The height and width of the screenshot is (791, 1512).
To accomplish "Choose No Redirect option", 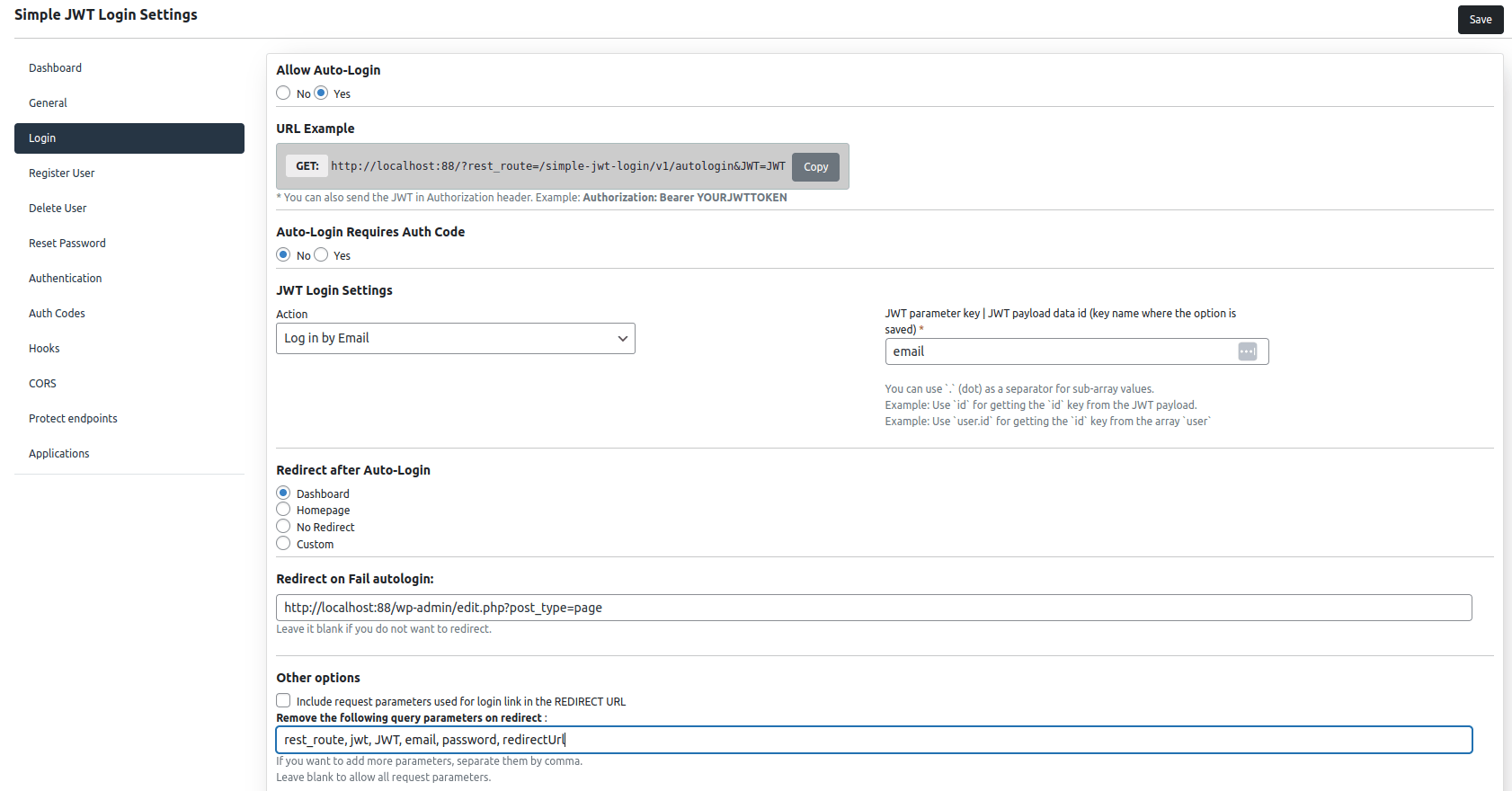I will pyautogui.click(x=283, y=526).
